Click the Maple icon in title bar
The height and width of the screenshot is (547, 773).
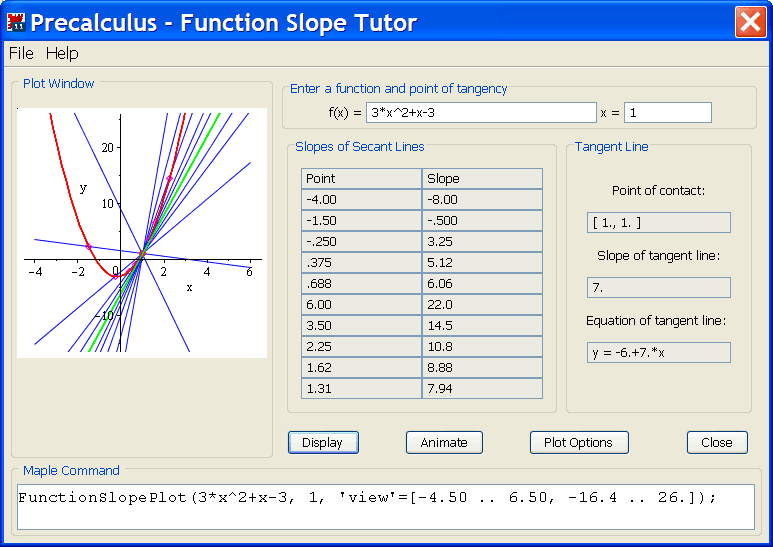[16, 22]
